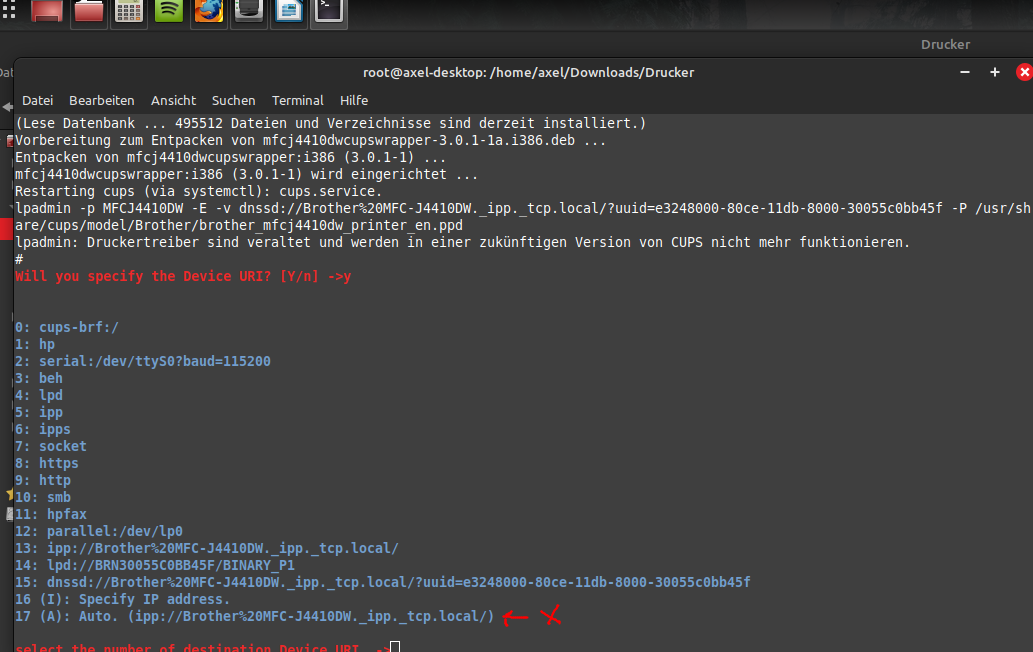Viewport: 1033px width, 652px height.
Task: Click the device URI number input cursor
Action: [x=395, y=647]
